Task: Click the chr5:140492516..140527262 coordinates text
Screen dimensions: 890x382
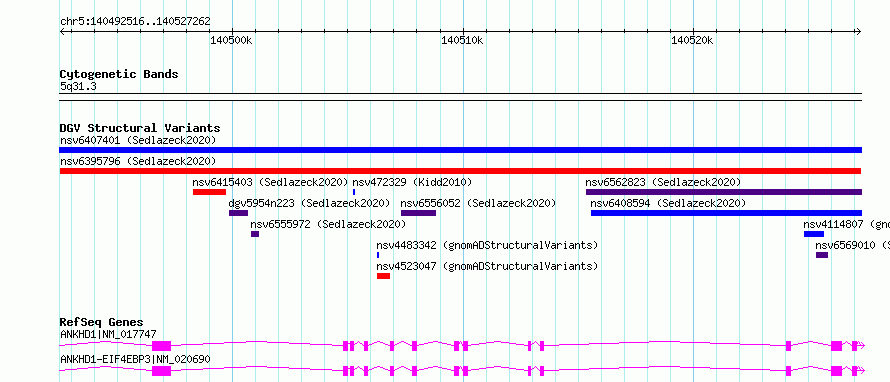Action: click(135, 22)
